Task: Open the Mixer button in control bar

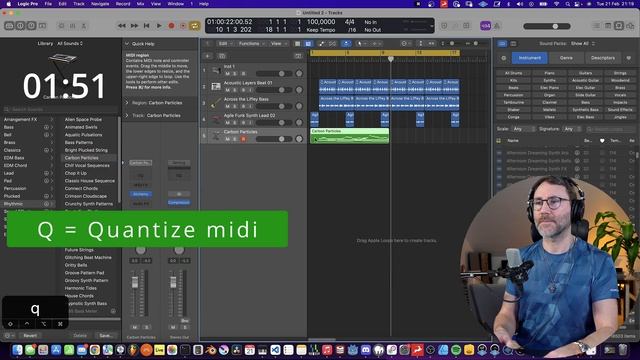Action: point(73,26)
